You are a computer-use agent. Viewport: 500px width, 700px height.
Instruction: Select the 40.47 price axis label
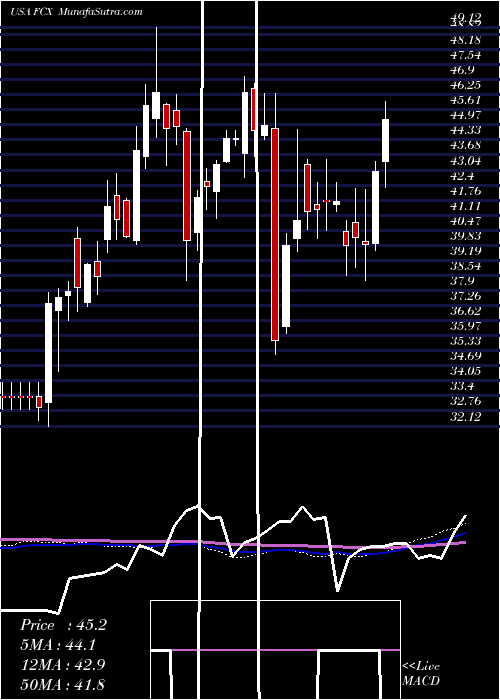pos(466,221)
